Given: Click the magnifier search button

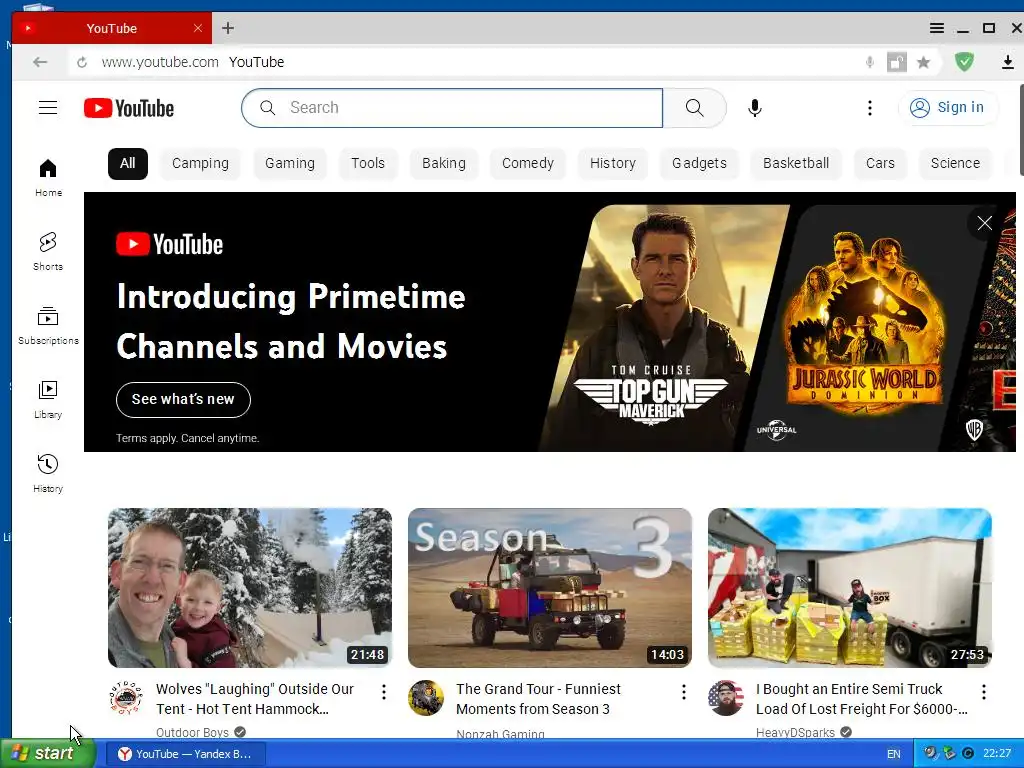Looking at the screenshot, I should (695, 108).
